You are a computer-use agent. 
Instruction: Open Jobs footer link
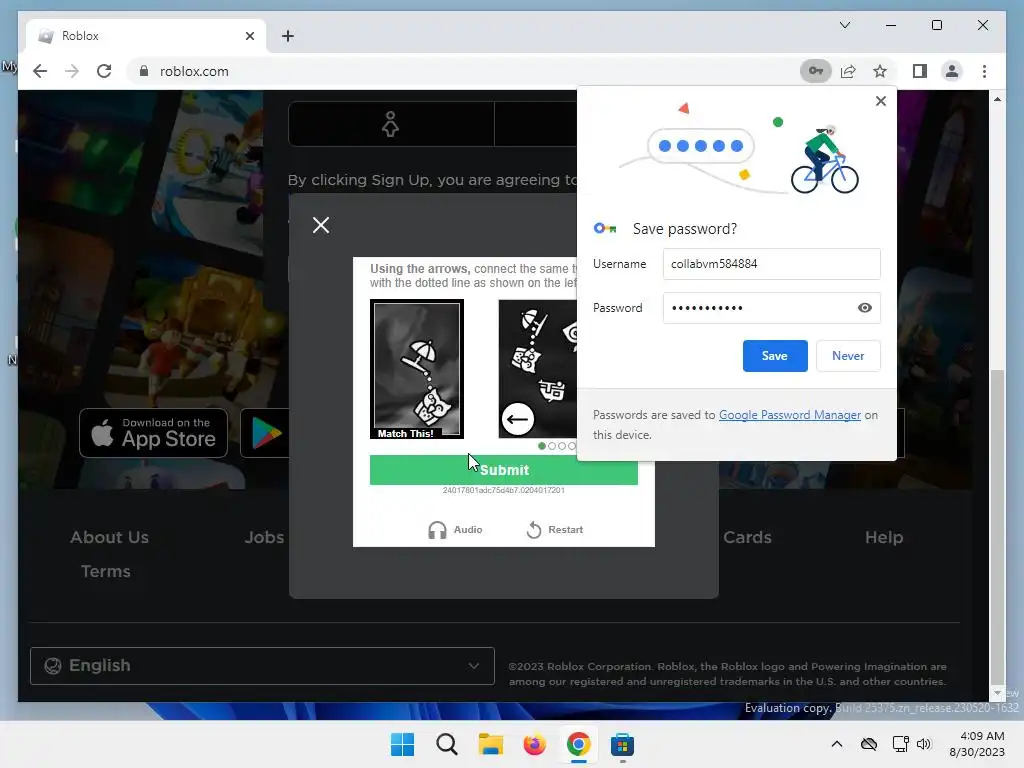point(264,537)
